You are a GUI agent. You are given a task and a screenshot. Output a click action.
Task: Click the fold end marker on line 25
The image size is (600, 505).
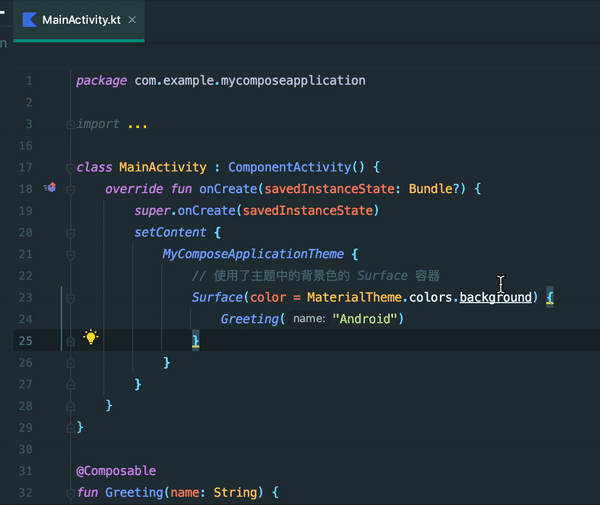(x=70, y=341)
